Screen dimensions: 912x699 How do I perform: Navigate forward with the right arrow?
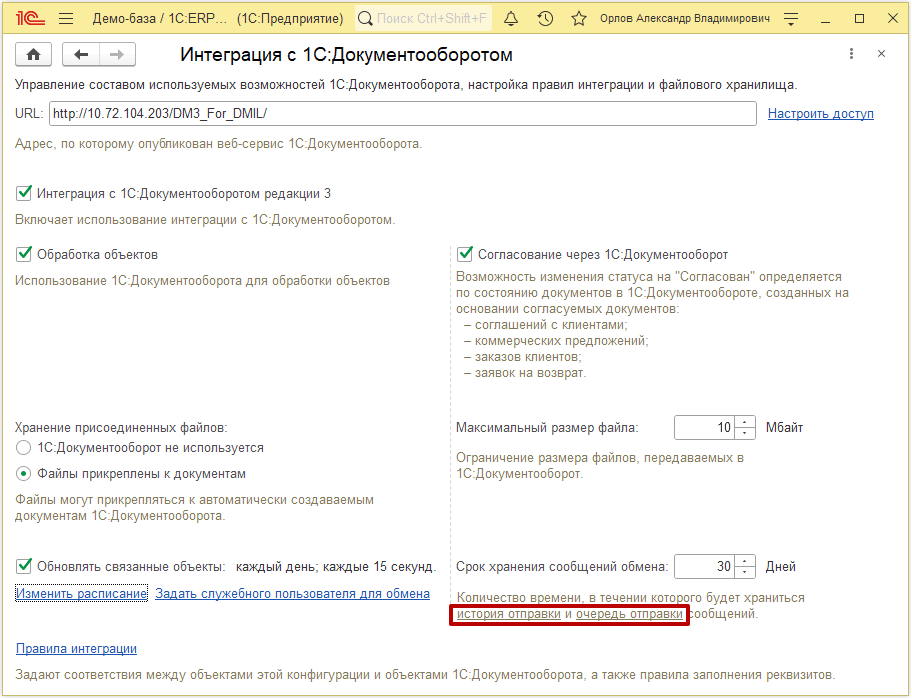pos(117,55)
